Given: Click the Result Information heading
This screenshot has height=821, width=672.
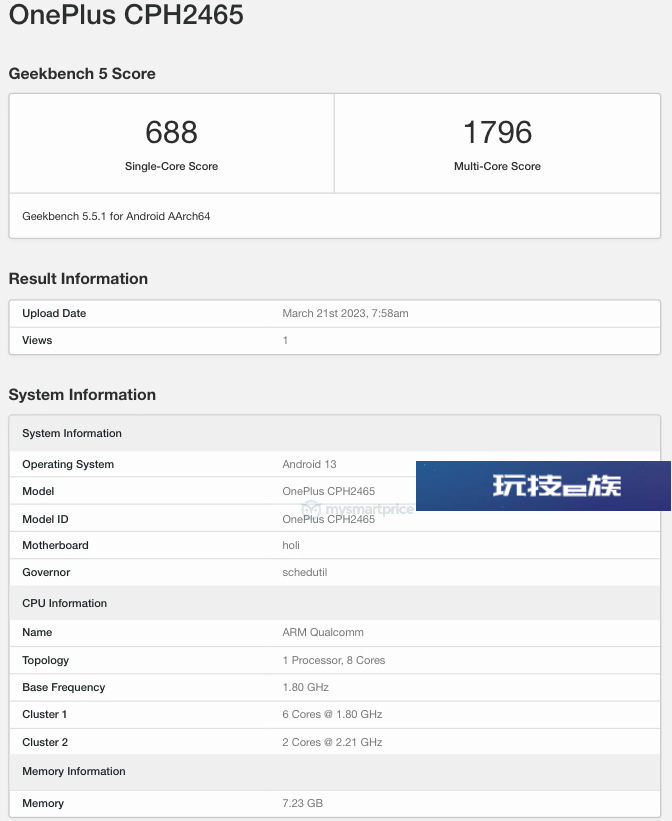Looking at the screenshot, I should (x=78, y=279).
